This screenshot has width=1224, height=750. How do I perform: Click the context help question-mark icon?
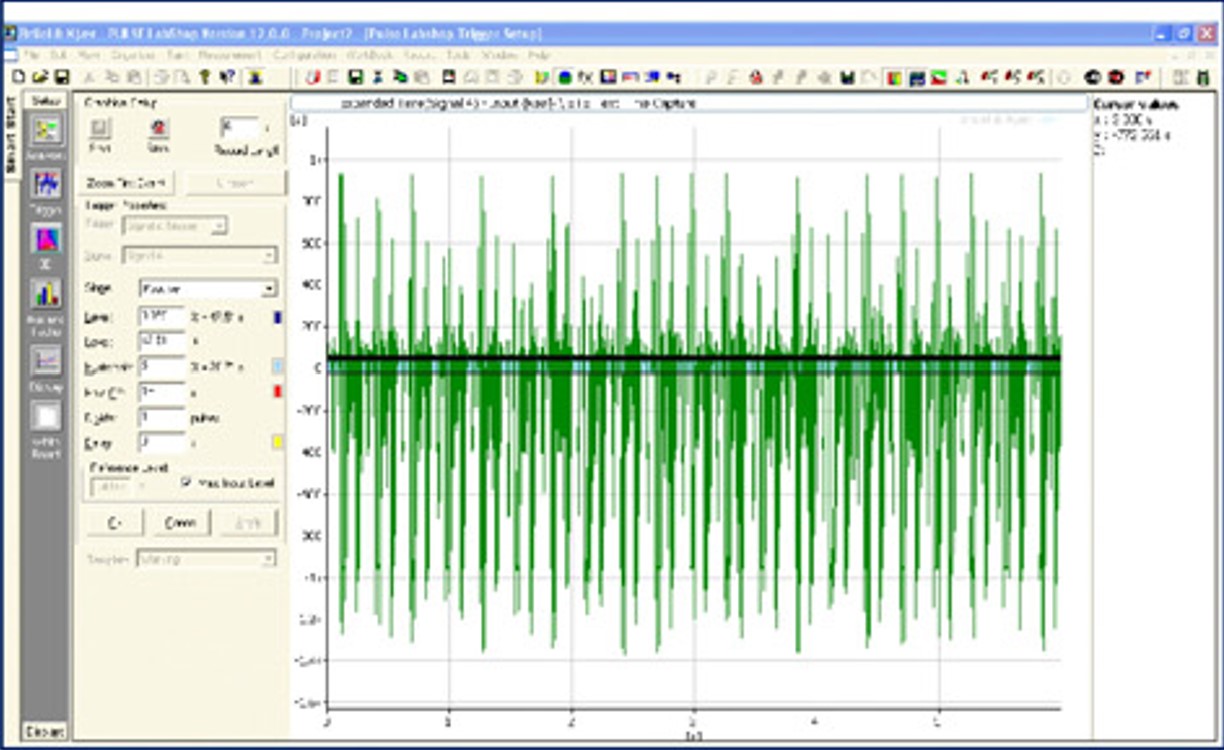coord(227,77)
